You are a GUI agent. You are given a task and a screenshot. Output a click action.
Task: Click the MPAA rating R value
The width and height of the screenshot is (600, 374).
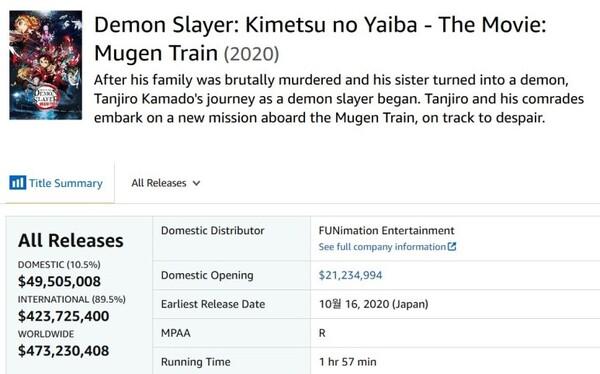pyautogui.click(x=322, y=333)
